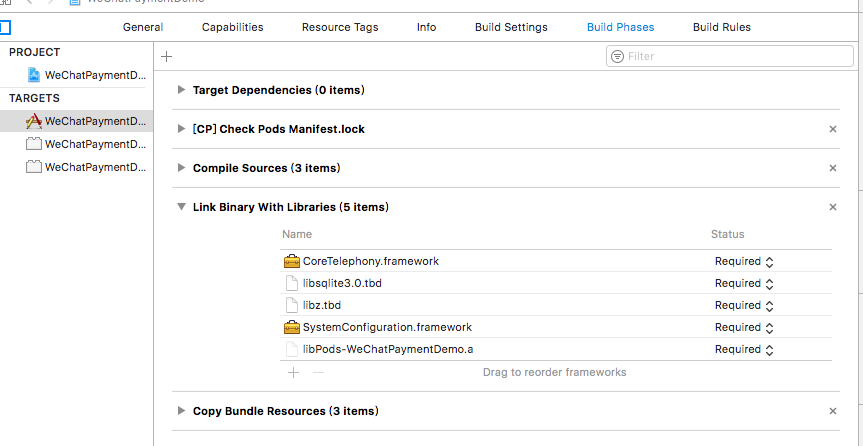
Task: Click the SystemConfiguration.framework toolbox icon
Action: pyautogui.click(x=292, y=327)
